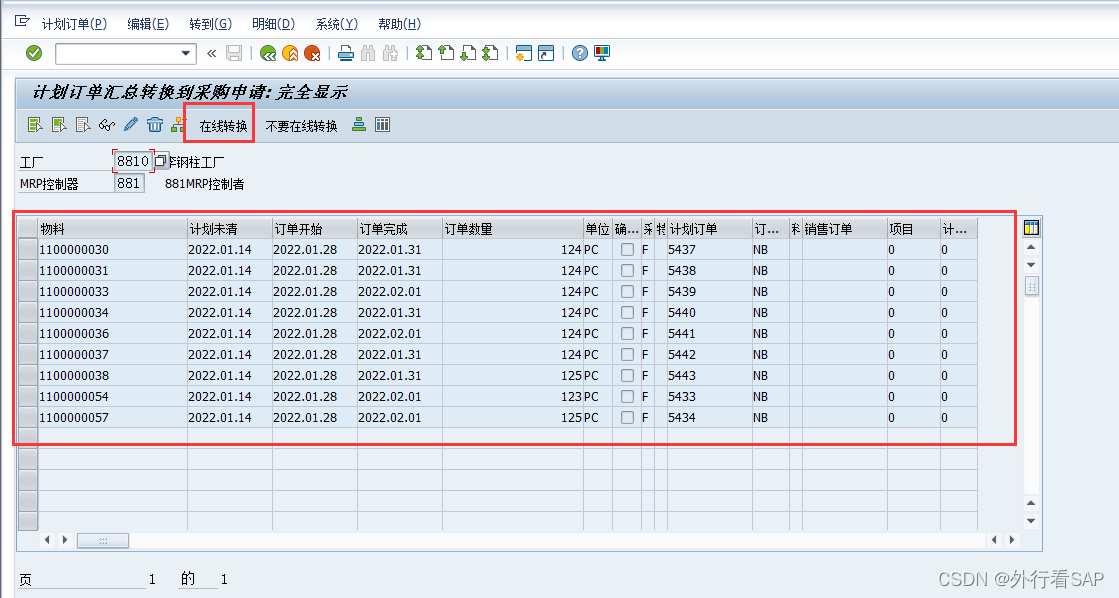Open the Help question mark icon
This screenshot has height=598, width=1119.
[x=579, y=53]
